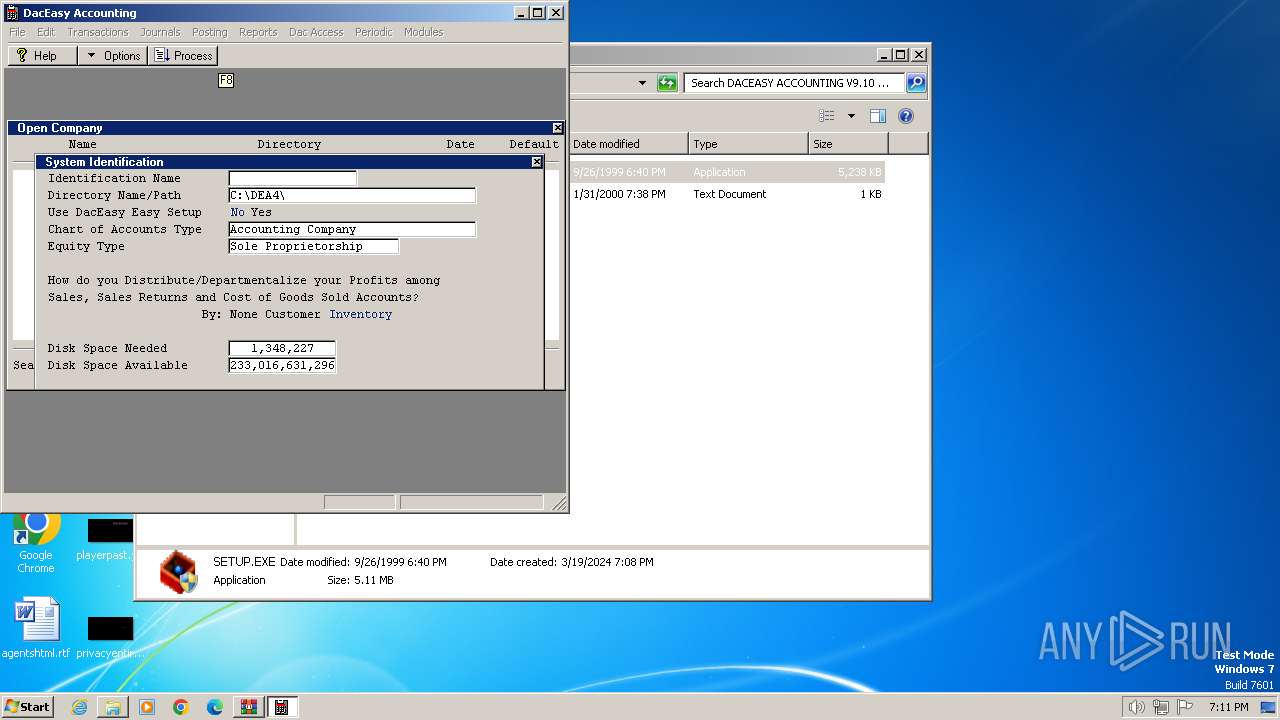The image size is (1280, 720).
Task: Open the Dac Access menu
Action: tap(316, 32)
